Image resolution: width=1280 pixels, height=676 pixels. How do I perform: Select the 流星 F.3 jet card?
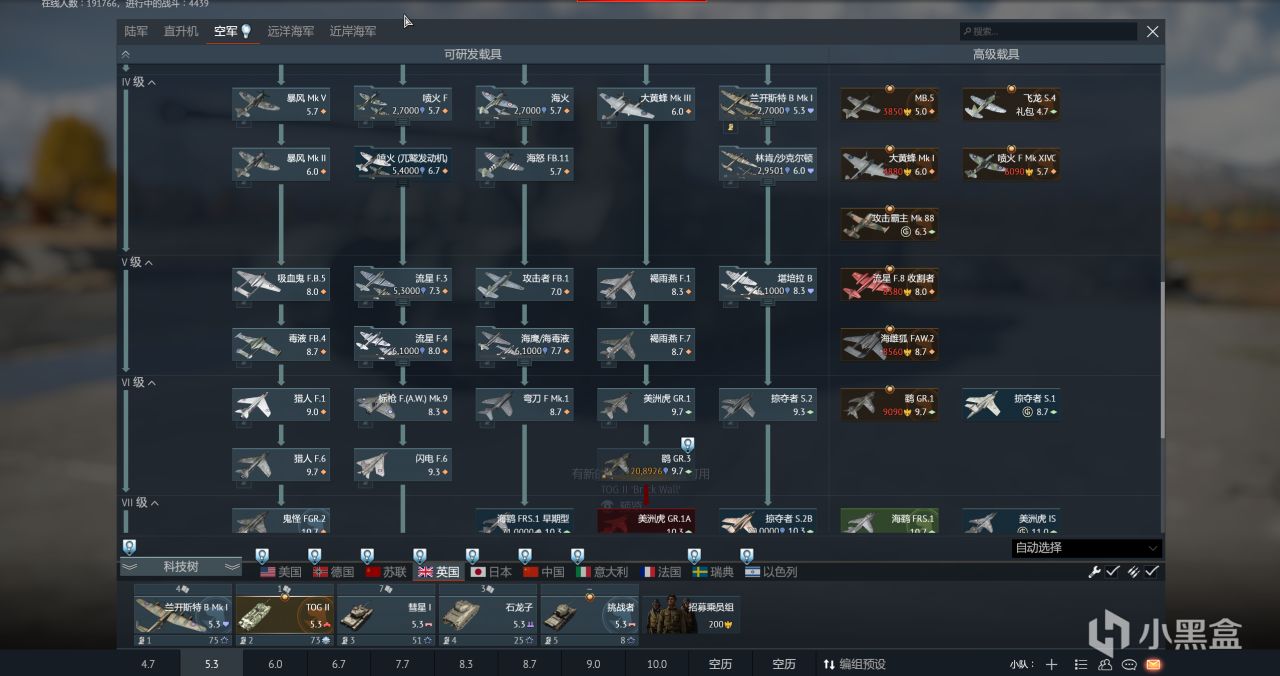pos(404,284)
